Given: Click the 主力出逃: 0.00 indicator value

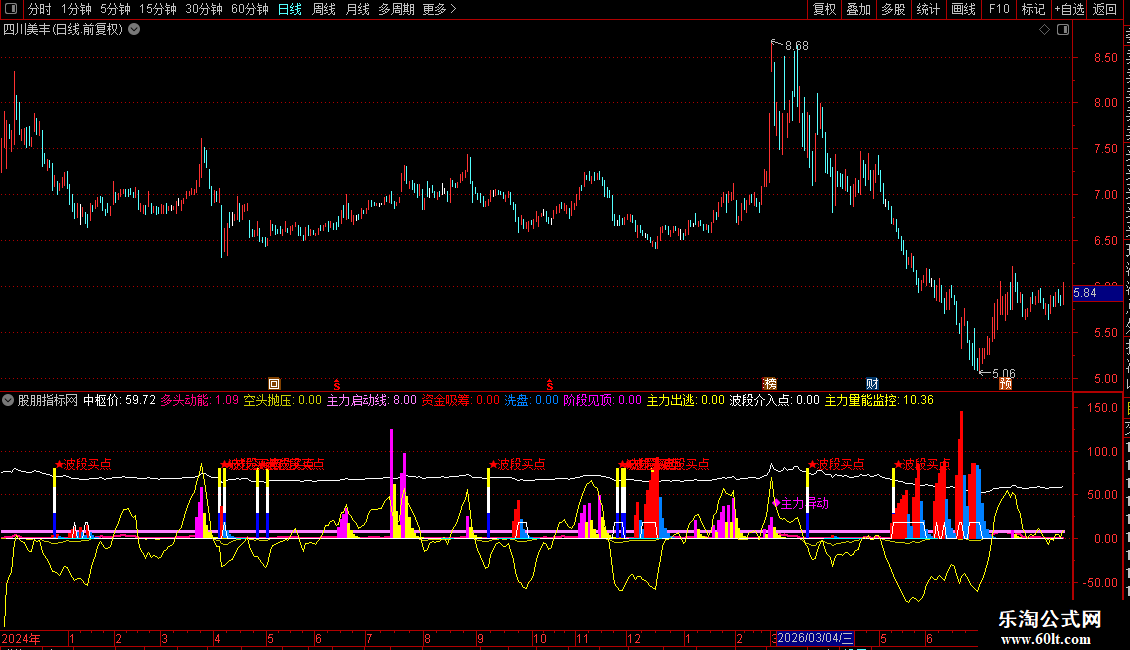Looking at the screenshot, I should (685, 400).
